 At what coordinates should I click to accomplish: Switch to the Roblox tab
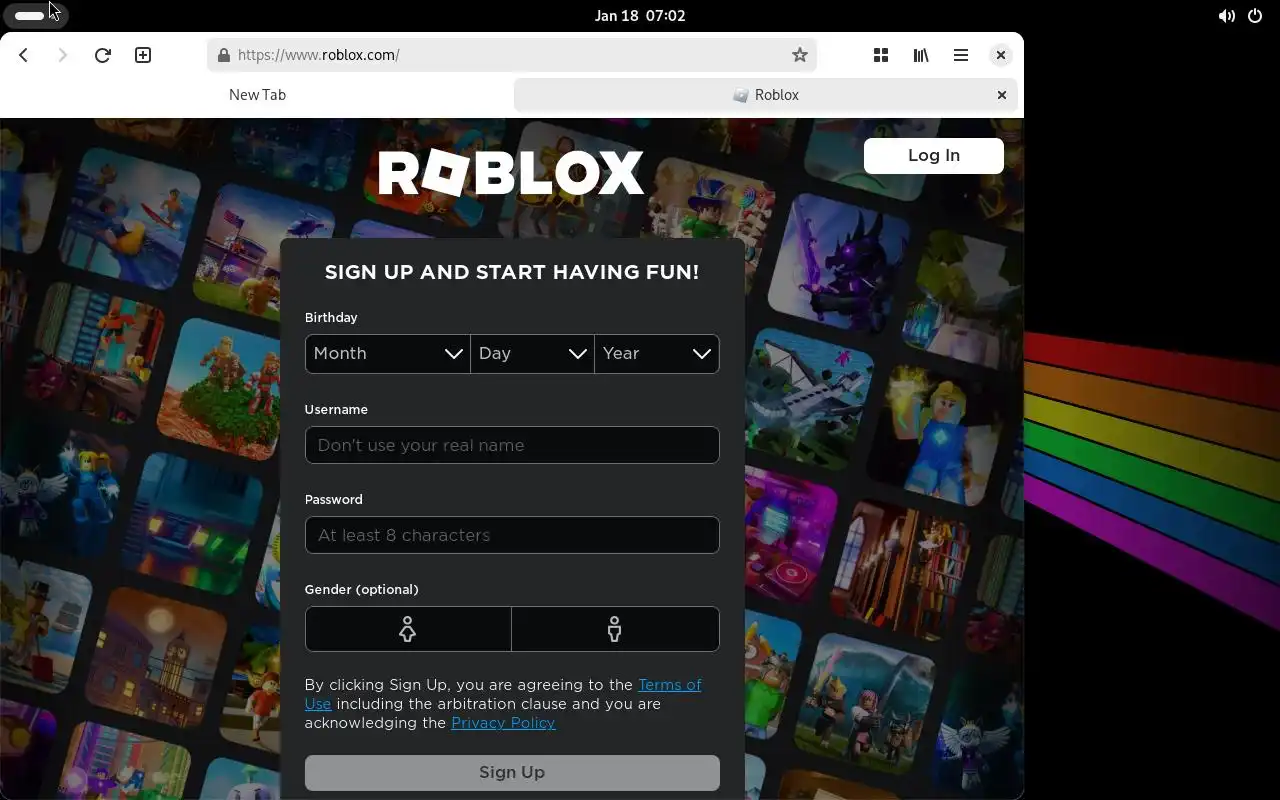(x=766, y=95)
